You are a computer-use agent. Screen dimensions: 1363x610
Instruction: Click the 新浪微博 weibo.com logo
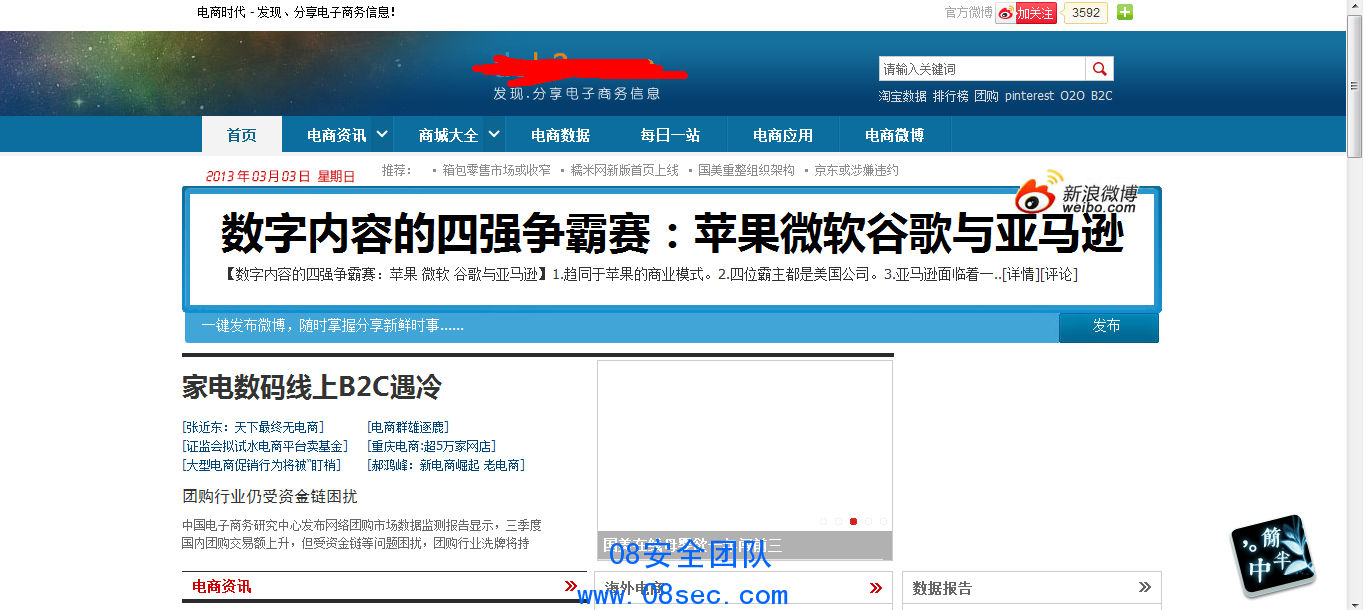[x=1077, y=191]
